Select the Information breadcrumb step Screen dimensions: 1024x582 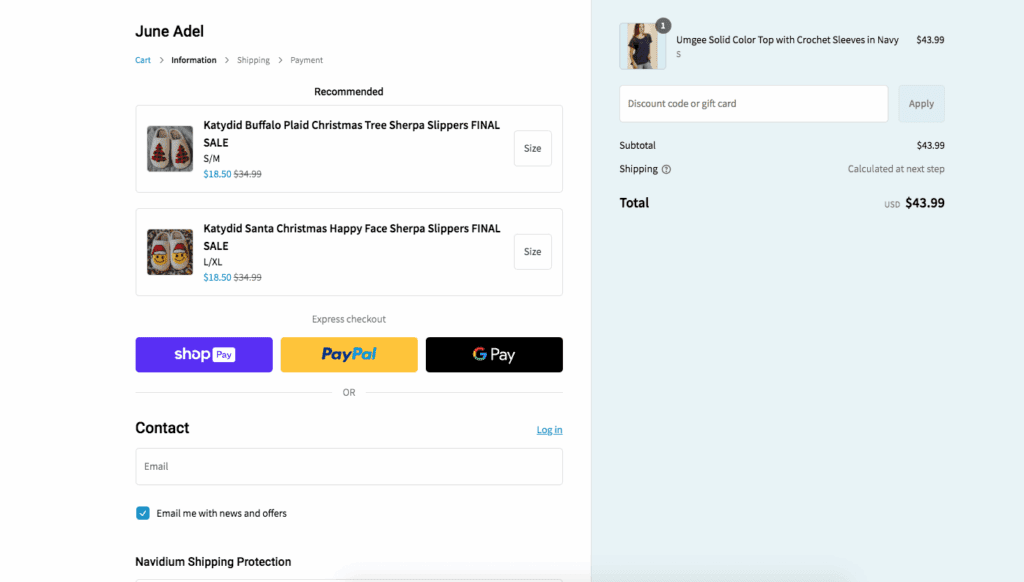pos(194,60)
